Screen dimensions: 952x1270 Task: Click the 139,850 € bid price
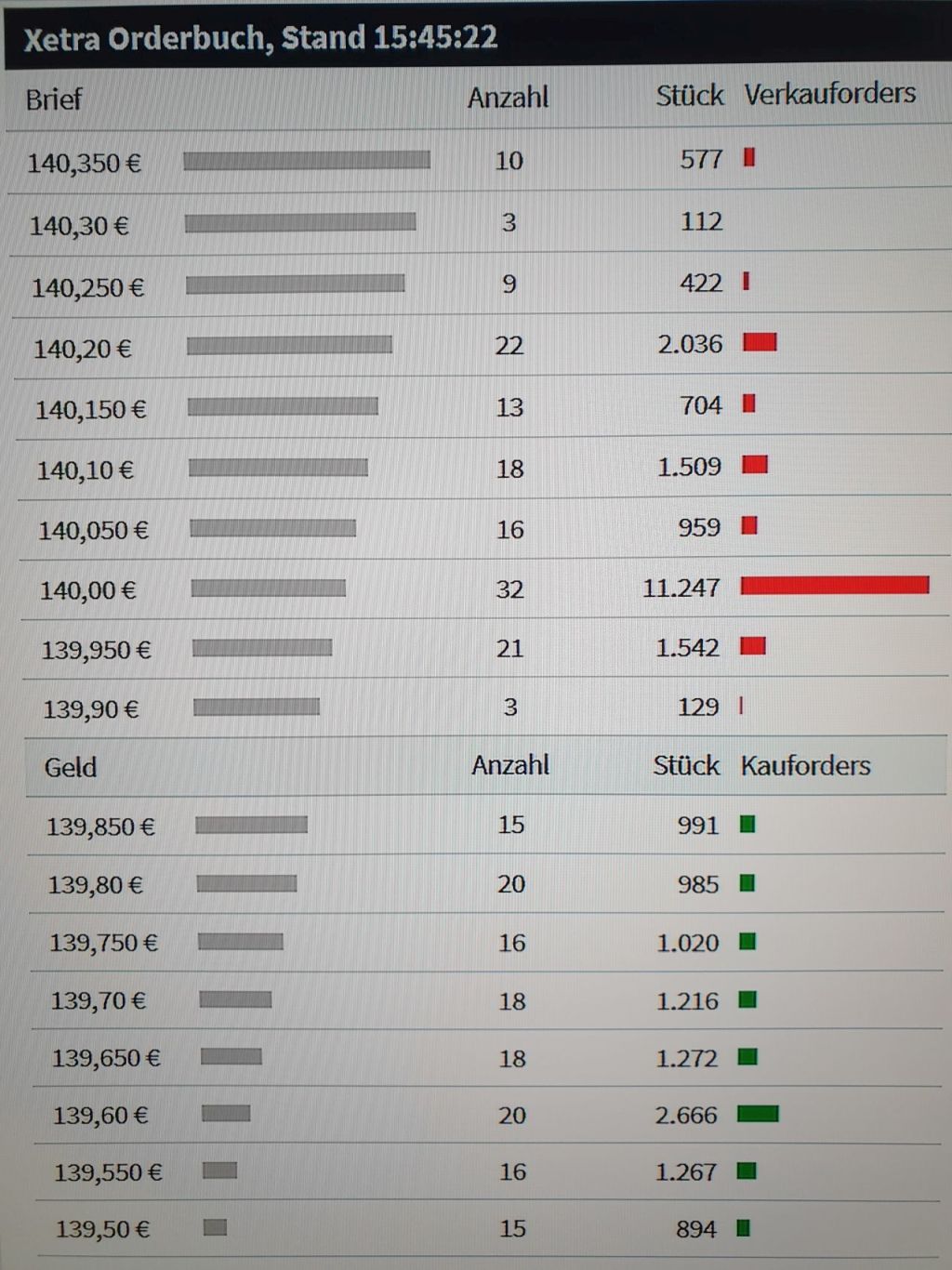(x=100, y=827)
